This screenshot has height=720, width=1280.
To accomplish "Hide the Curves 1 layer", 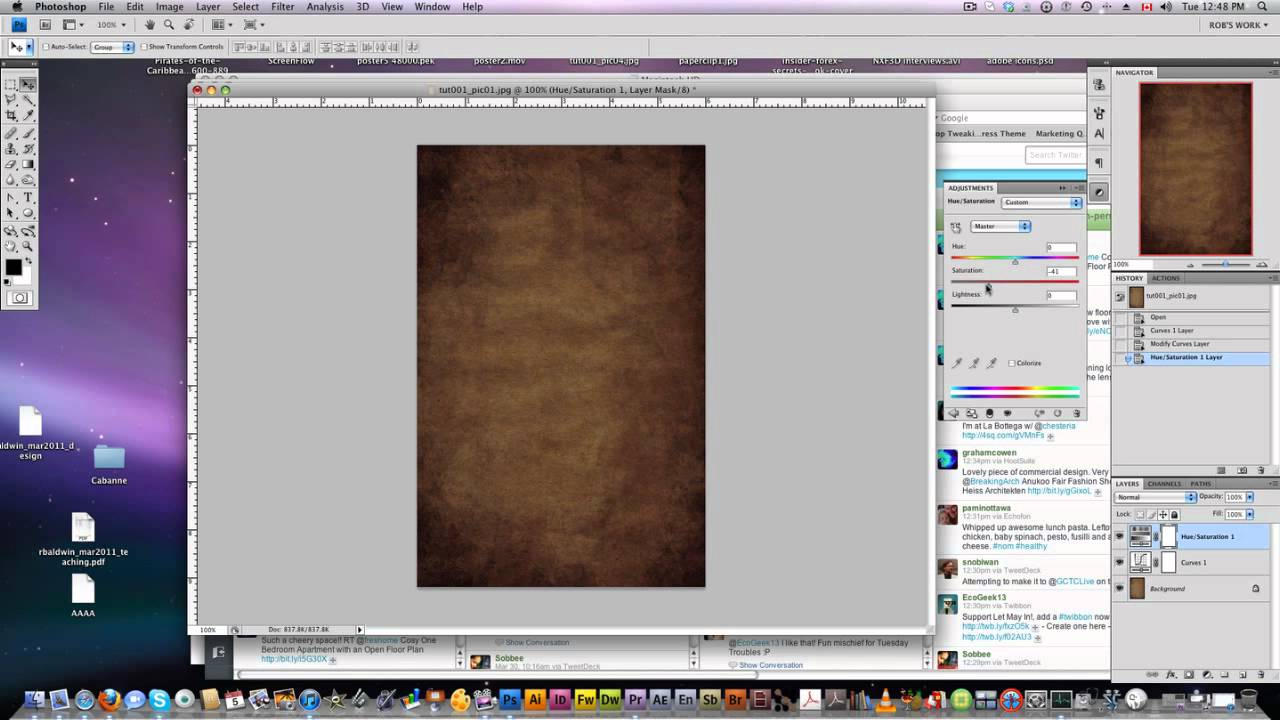I will [x=1119, y=563].
